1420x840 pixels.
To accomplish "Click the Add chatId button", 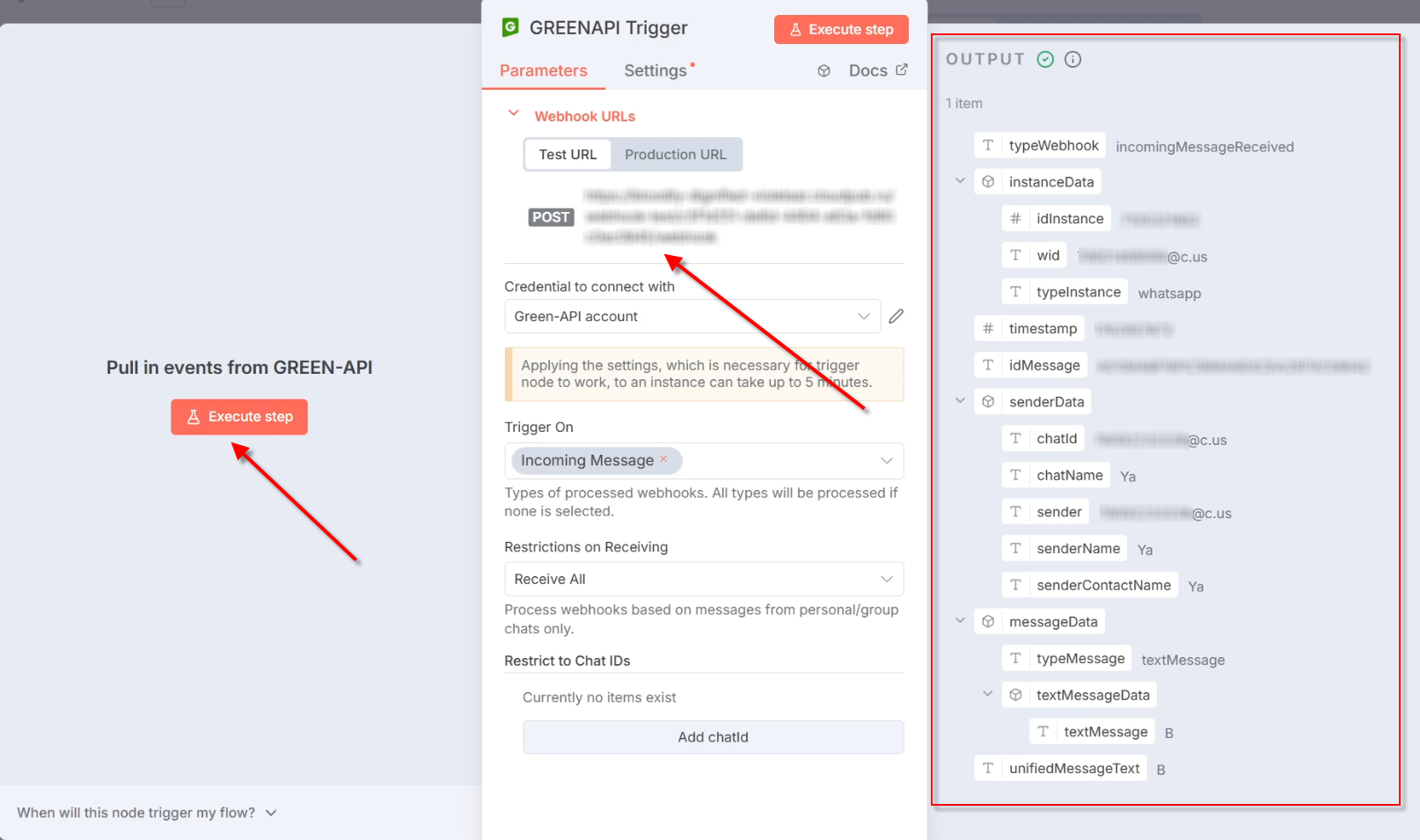I will tap(713, 737).
